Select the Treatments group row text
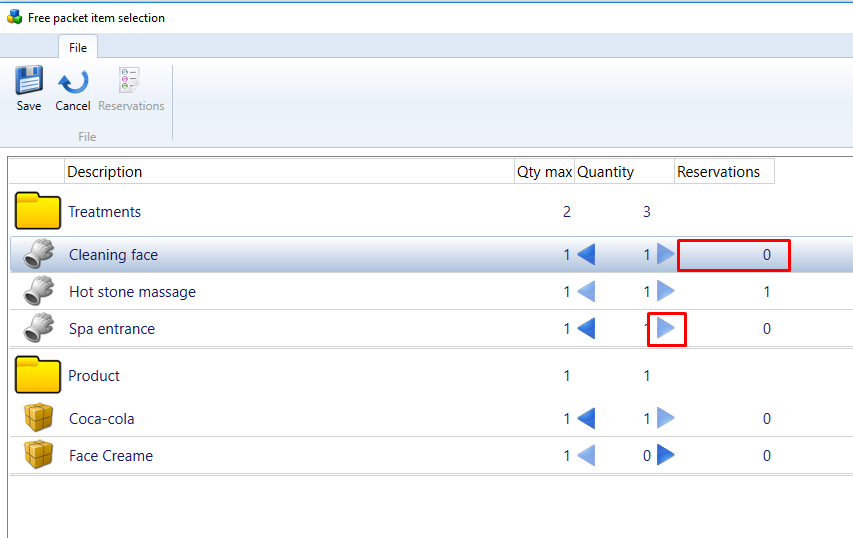This screenshot has width=853, height=538. [x=104, y=212]
